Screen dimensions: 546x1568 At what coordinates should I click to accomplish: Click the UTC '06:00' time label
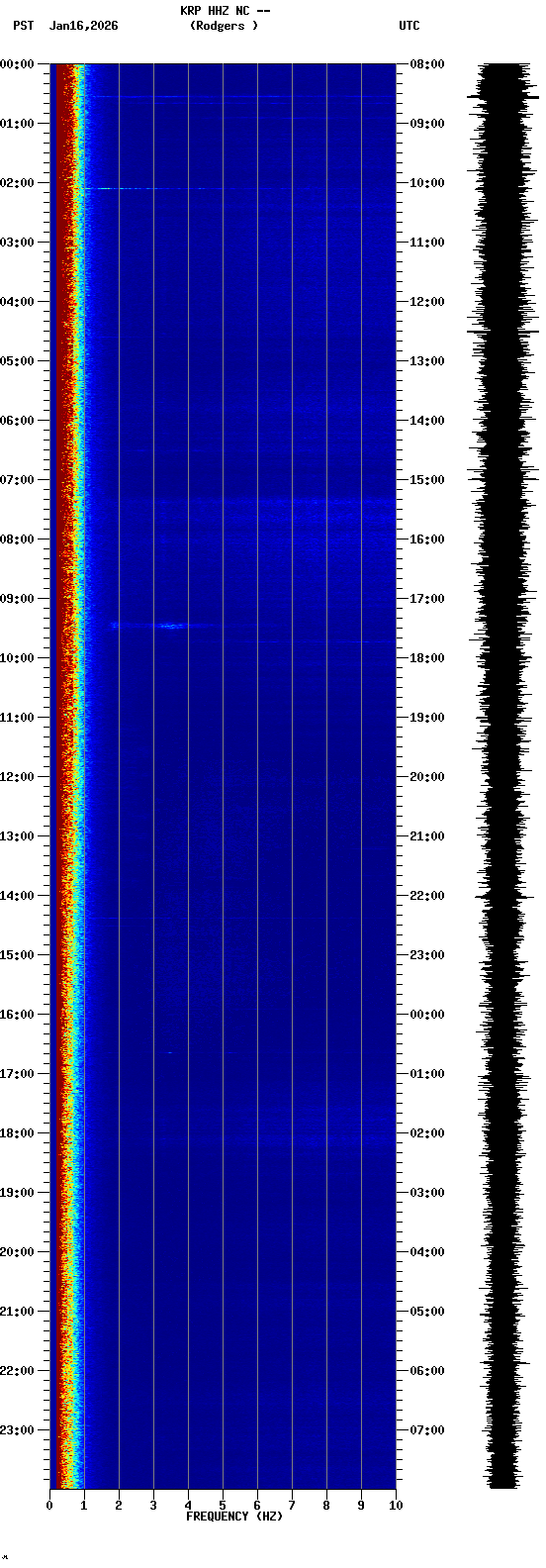427,1371
